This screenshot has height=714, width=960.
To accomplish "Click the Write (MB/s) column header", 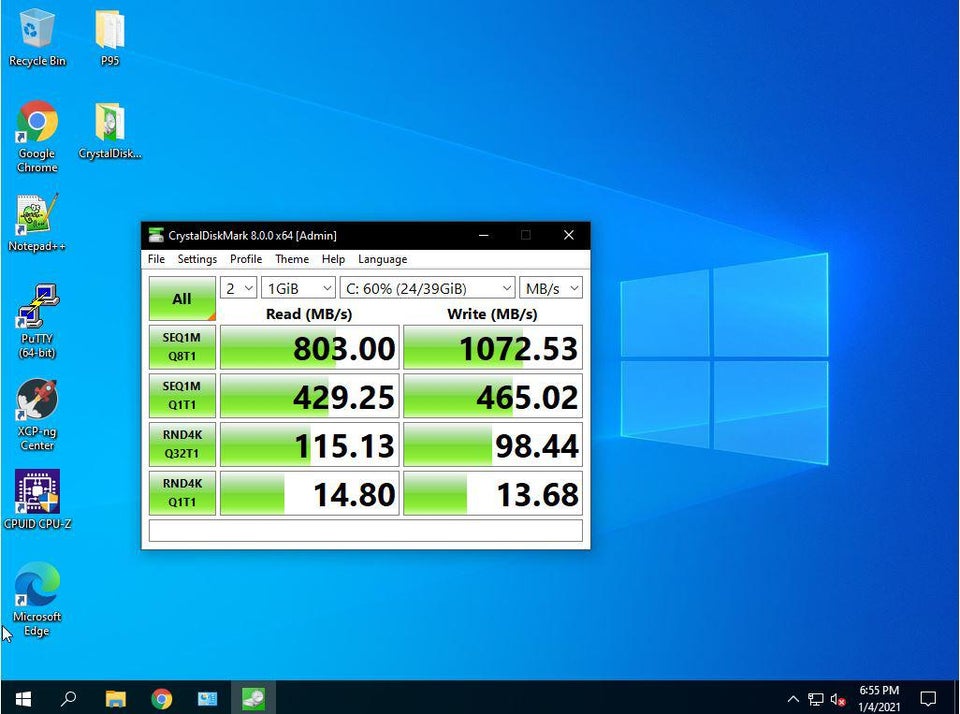I will [492, 314].
